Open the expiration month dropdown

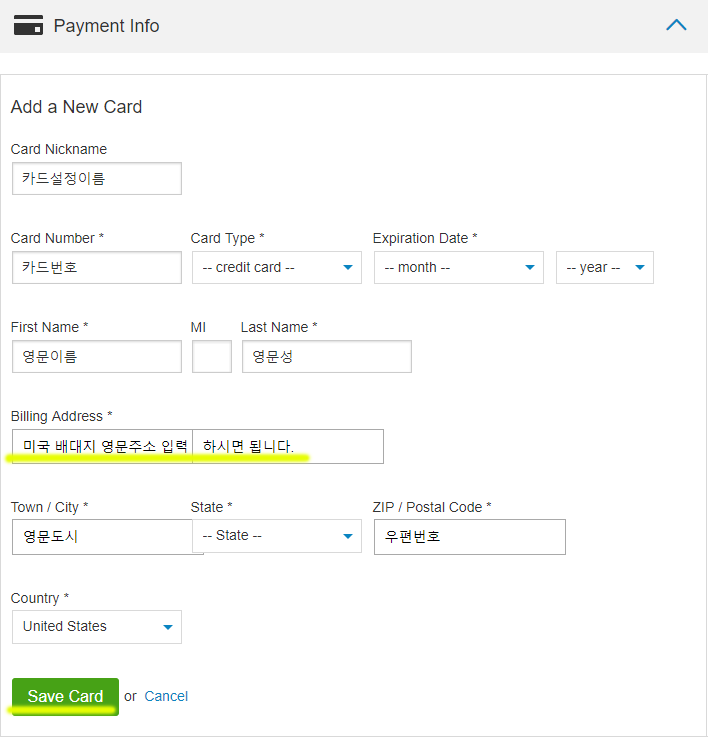[459, 267]
